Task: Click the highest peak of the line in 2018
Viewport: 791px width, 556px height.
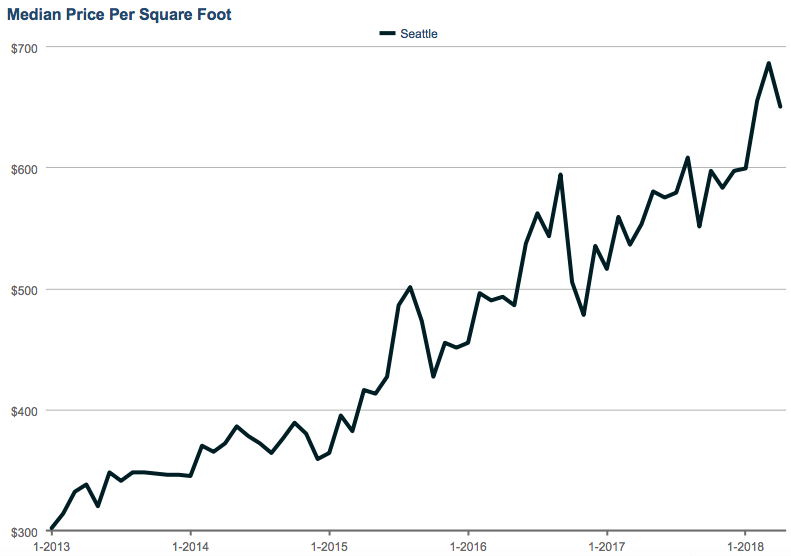Action: [x=768, y=64]
